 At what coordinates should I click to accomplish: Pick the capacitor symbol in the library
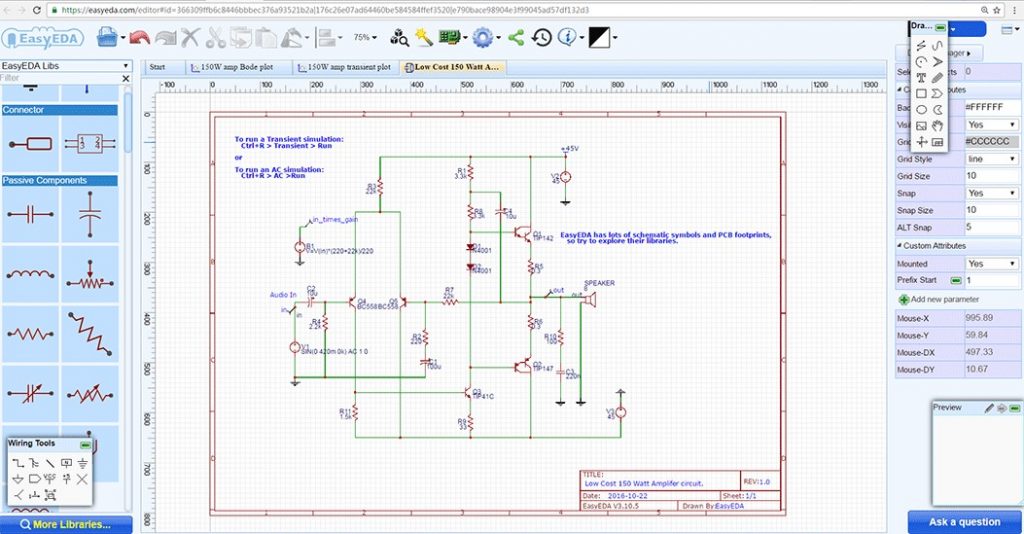pos(30,213)
